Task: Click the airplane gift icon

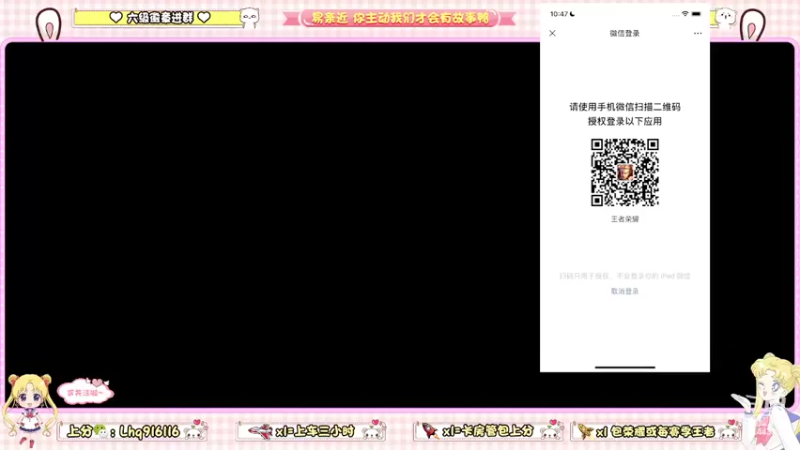Action: pos(261,432)
